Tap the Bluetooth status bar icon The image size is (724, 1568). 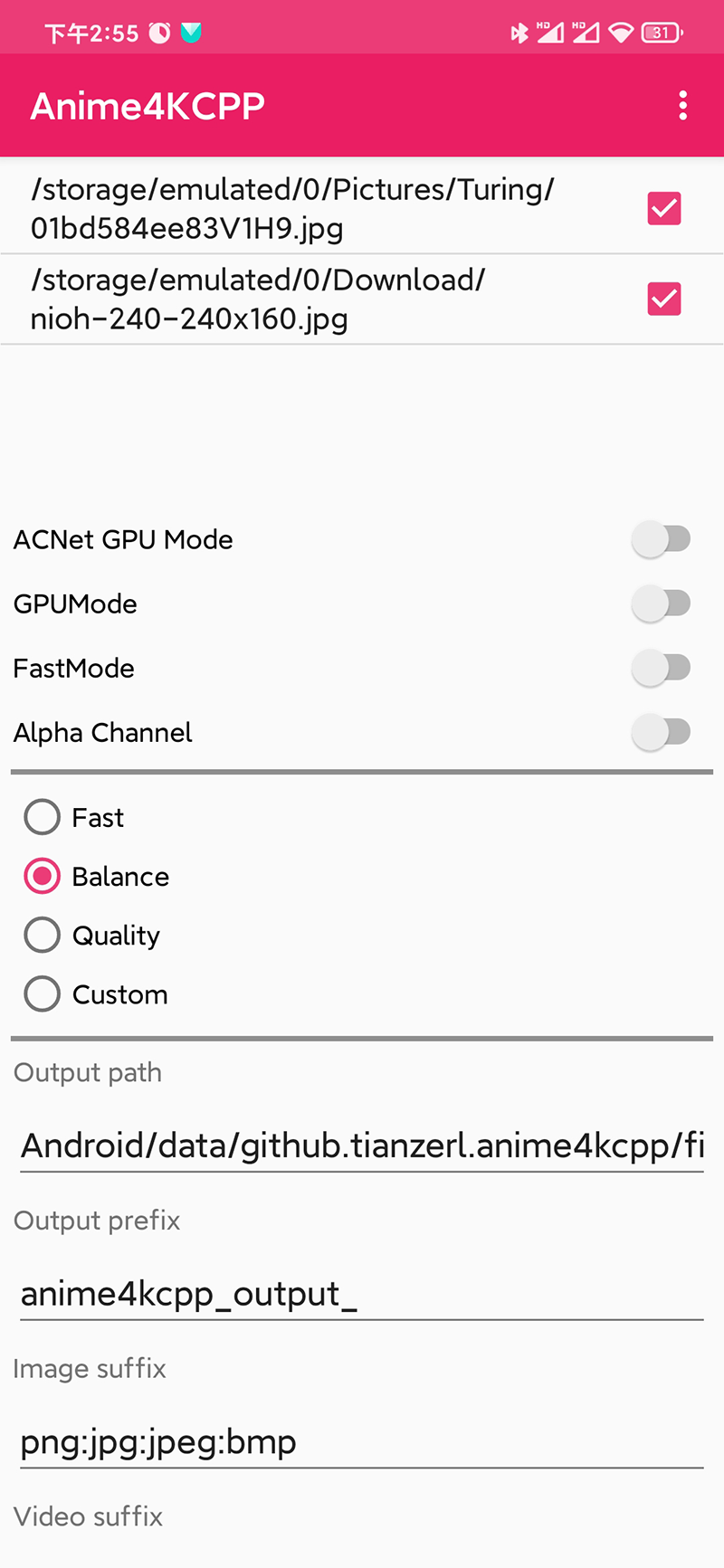(519, 33)
